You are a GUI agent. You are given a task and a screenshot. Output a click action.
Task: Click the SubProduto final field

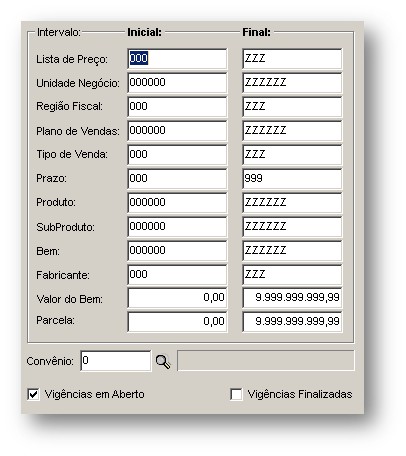[292, 227]
